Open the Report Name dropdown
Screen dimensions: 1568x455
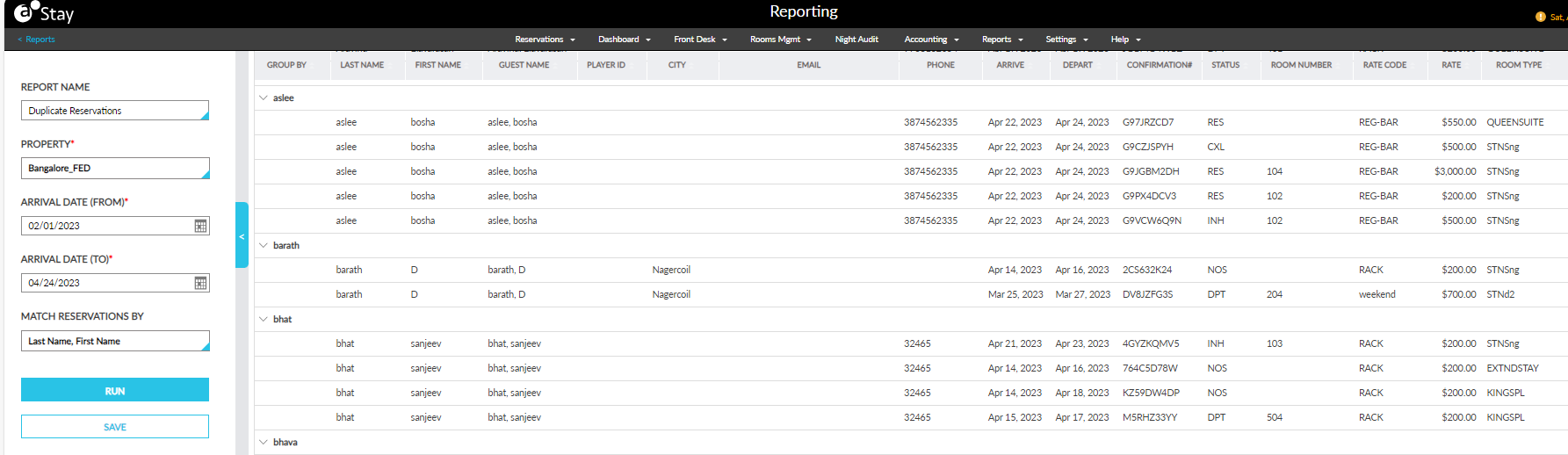point(114,111)
